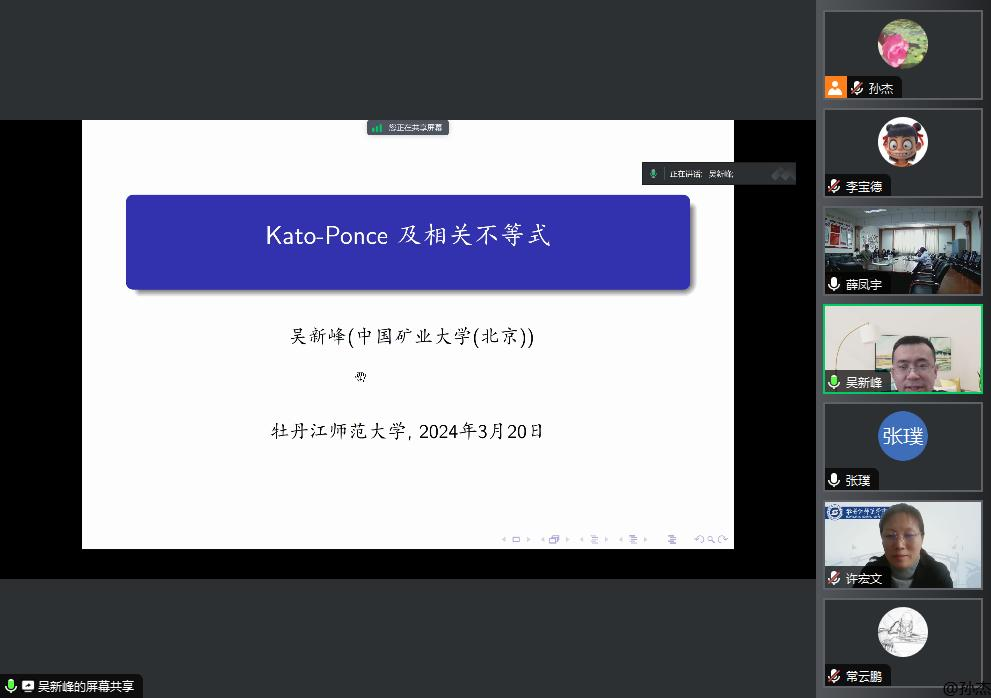
Task: Toggle microphone icon on 吴新峰's video tile
Action: 834,382
